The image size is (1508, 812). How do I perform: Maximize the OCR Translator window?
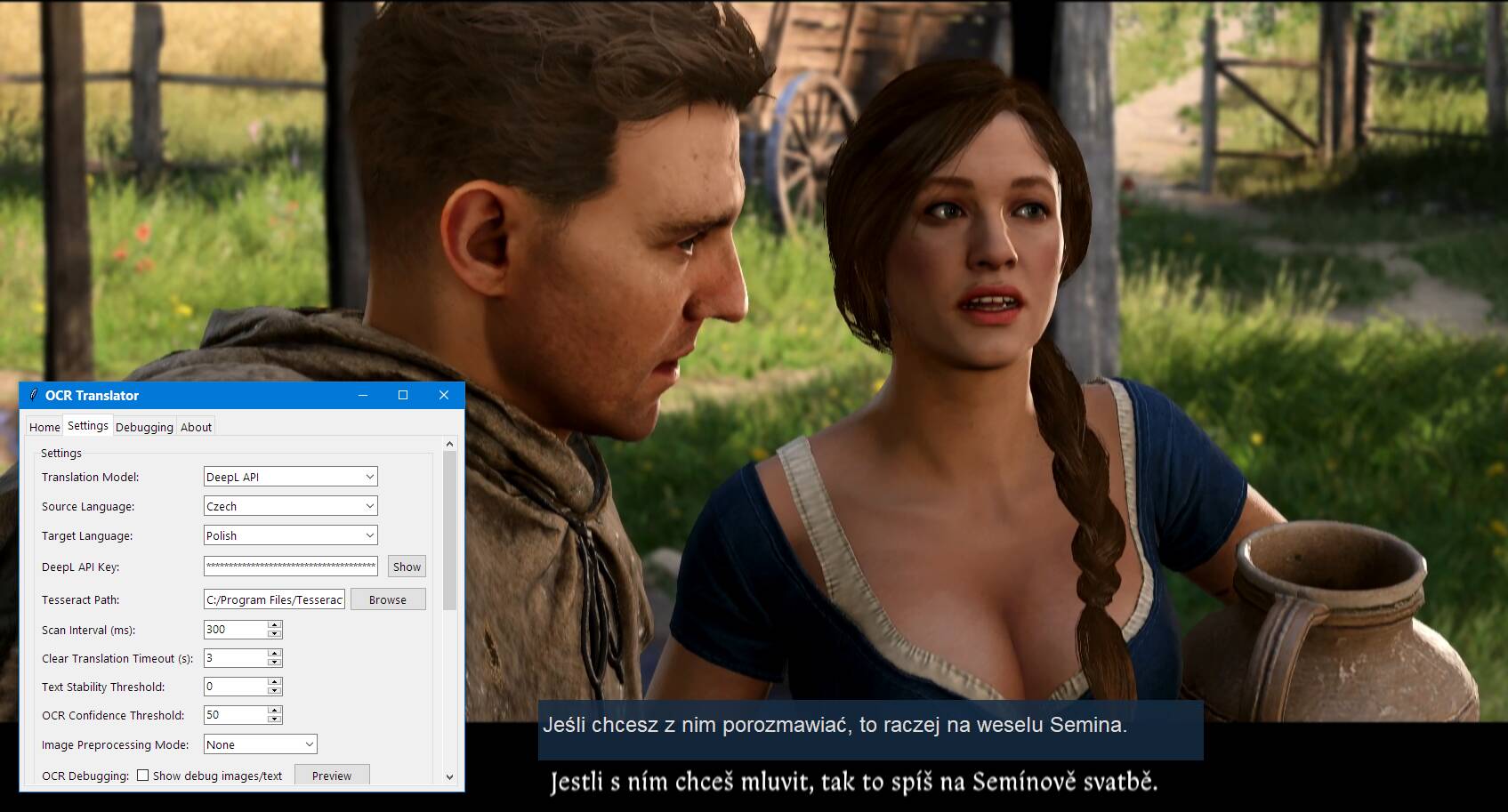tap(403, 395)
